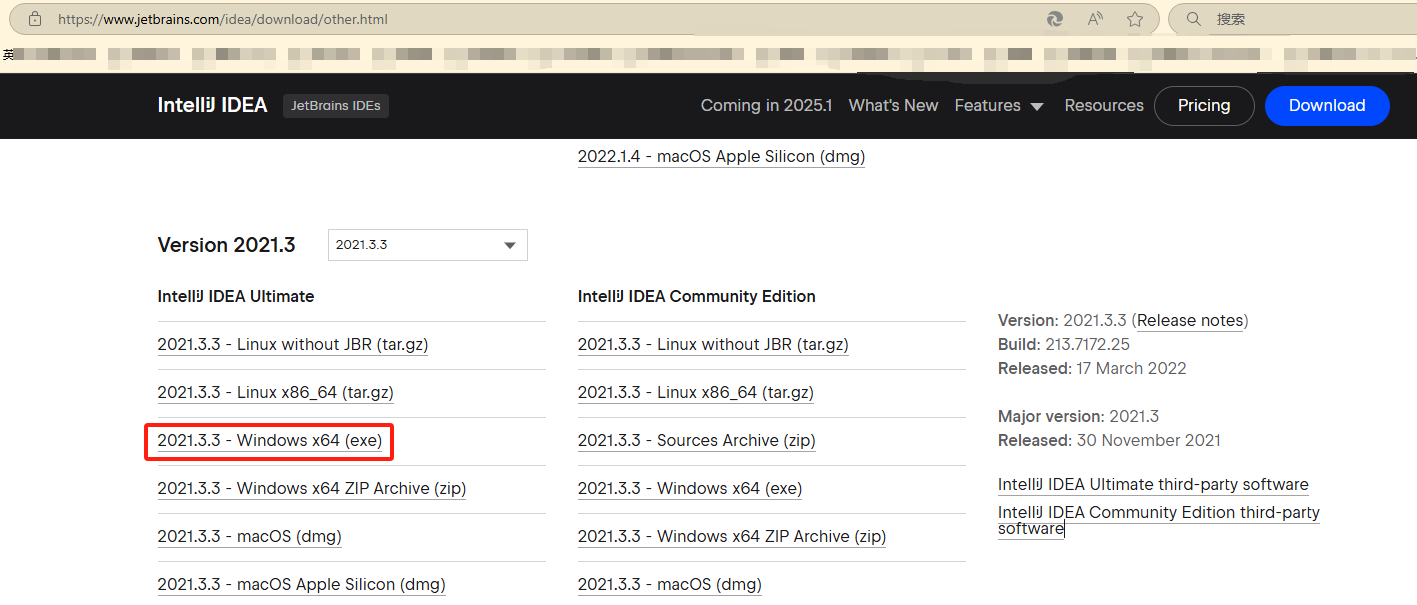Viewport: 1417px width, 605px height.
Task: Click the Build 213.7172.25 text
Action: pos(1064,345)
